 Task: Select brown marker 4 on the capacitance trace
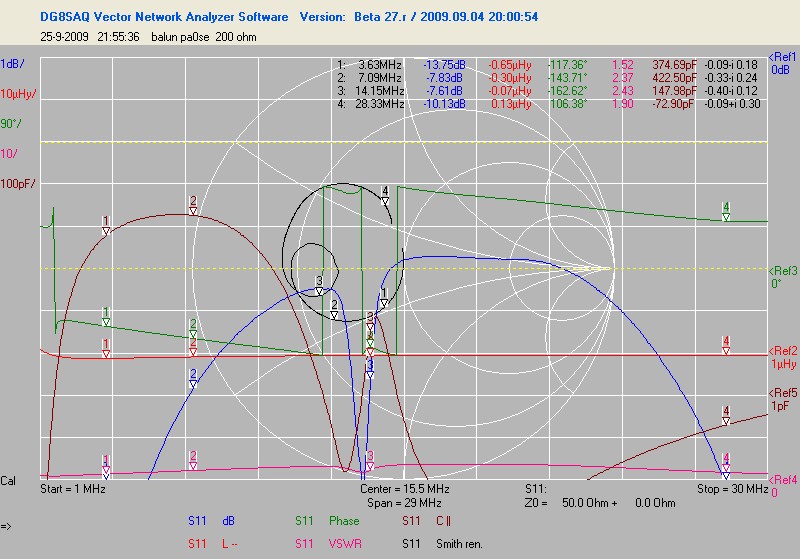point(726,415)
